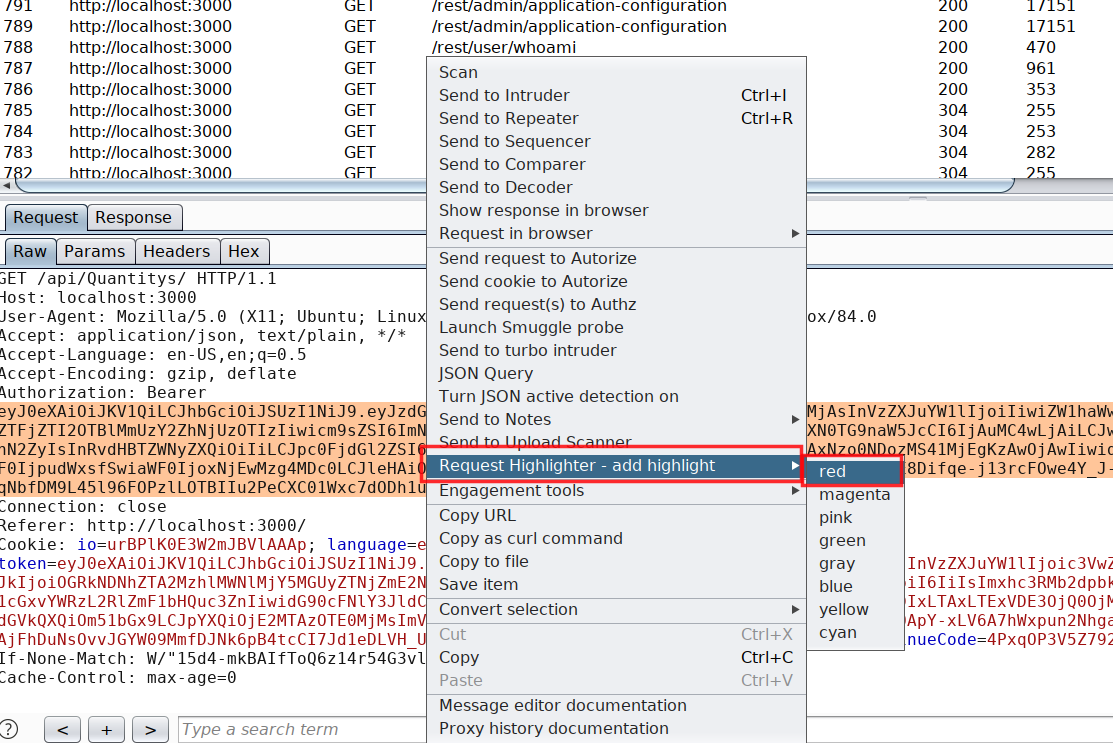1113x743 pixels.
Task: Expand Send to Notes submenu
Action: (616, 419)
